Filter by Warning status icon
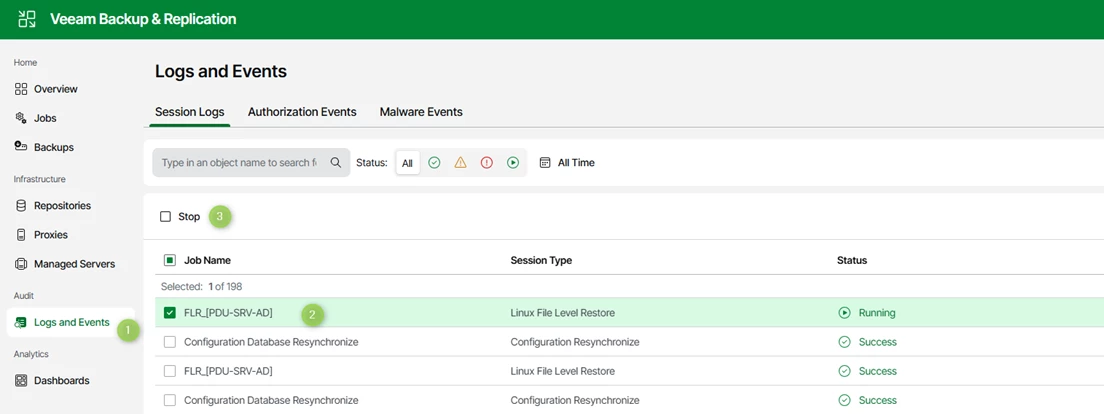The width and height of the screenshot is (1104, 414). click(x=460, y=163)
